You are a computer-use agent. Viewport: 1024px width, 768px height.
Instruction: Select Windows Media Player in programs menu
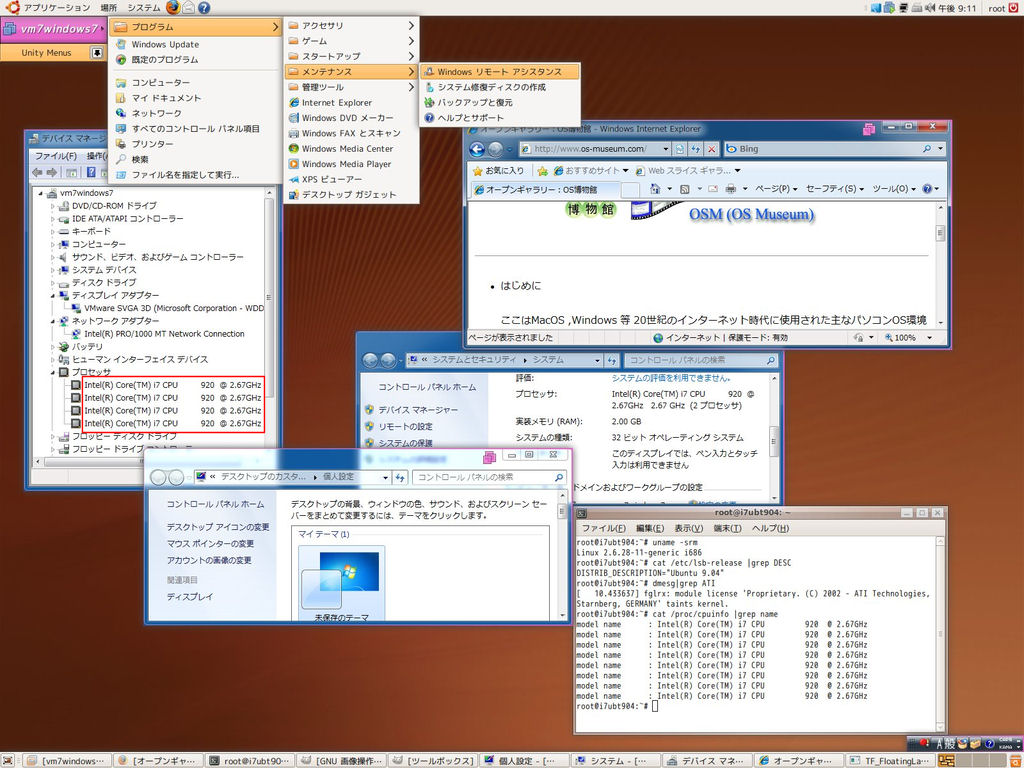351,164
